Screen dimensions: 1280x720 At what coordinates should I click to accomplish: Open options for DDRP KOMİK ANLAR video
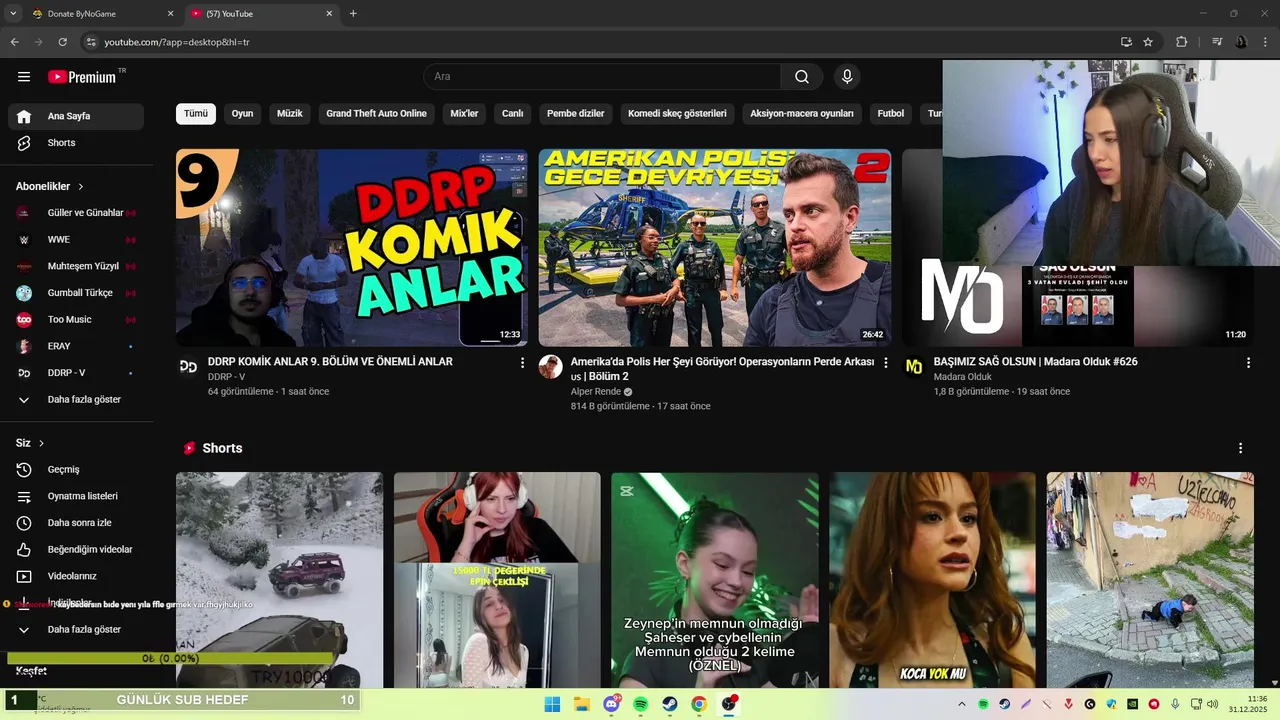[x=522, y=363]
